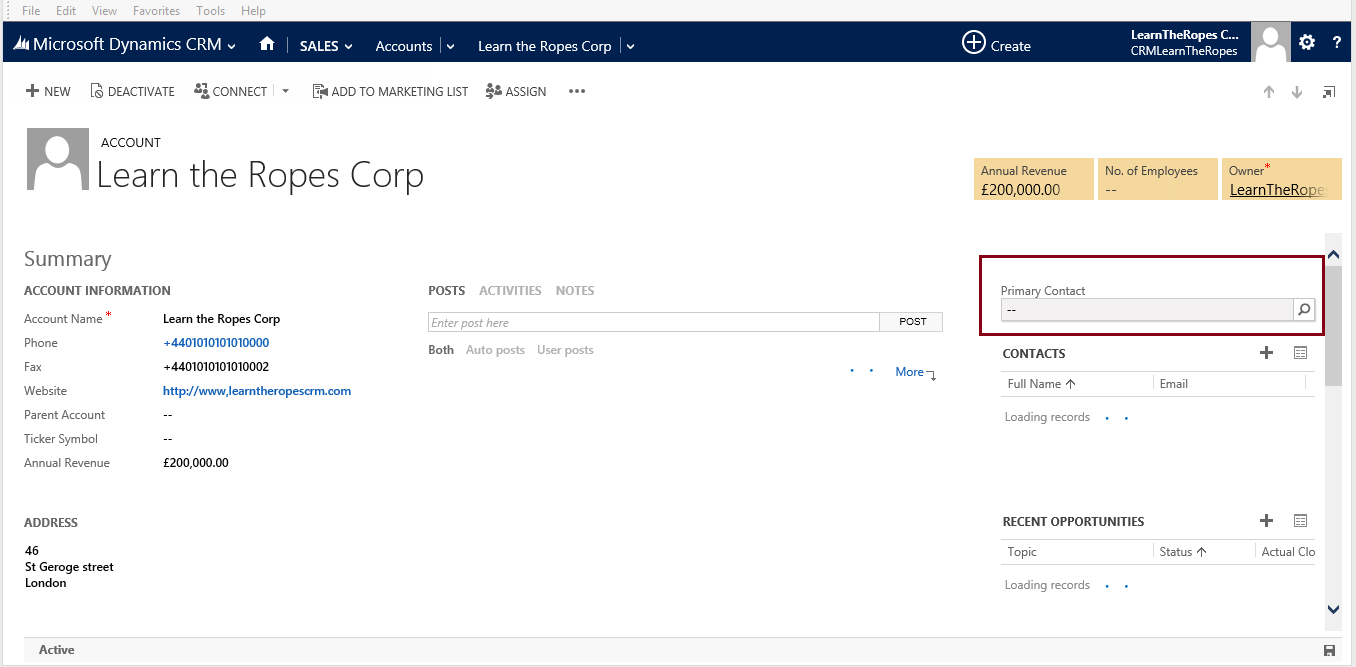This screenshot has width=1356, height=667.
Task: Click the POST button
Action: click(911, 321)
